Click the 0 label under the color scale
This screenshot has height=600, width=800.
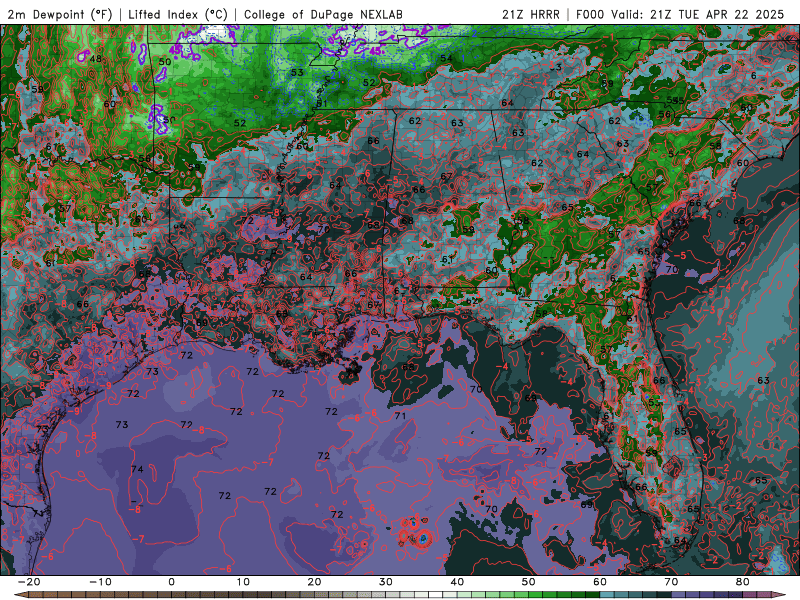click(171, 582)
